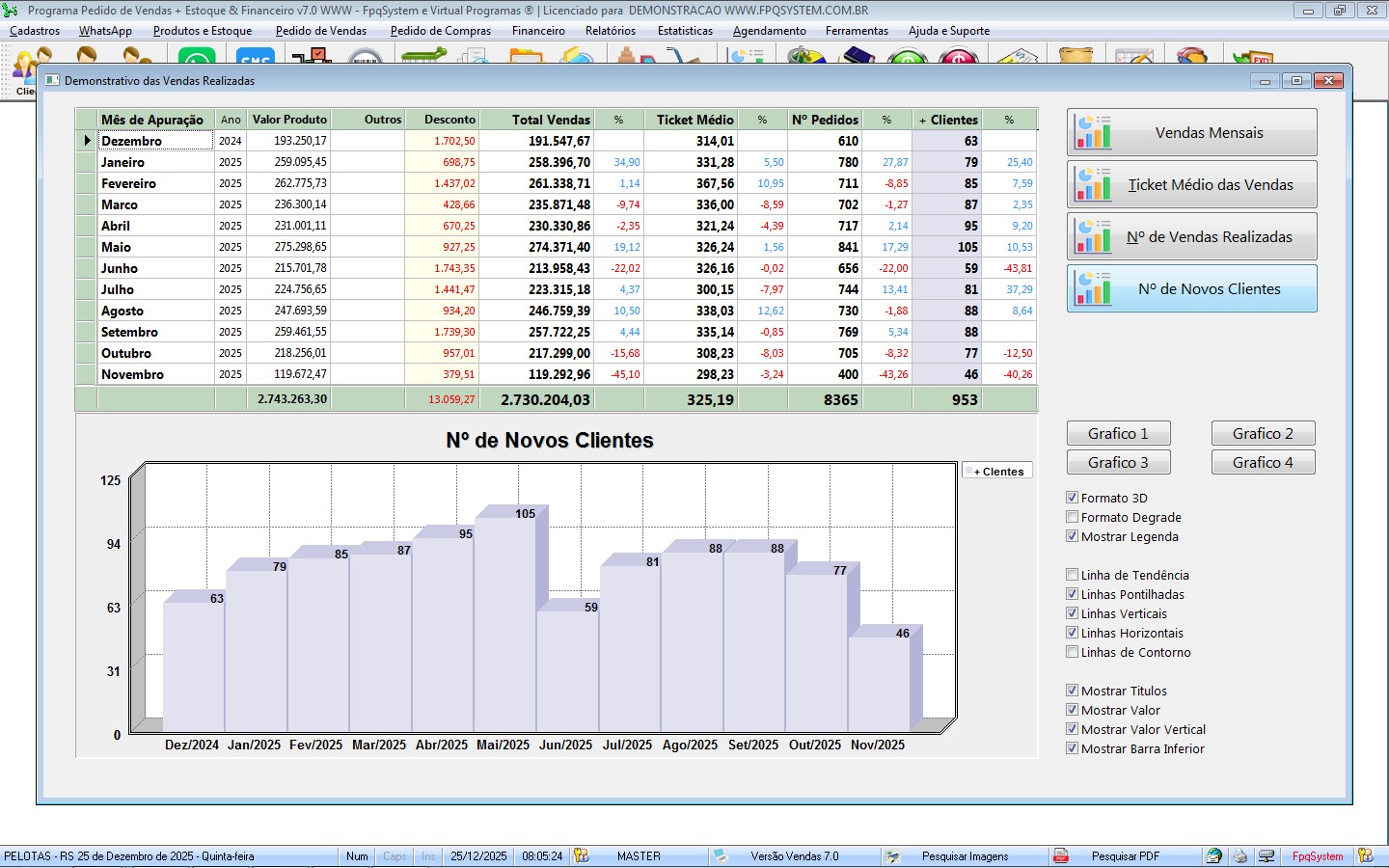Enable the Linha de Tendência checkbox
This screenshot has width=1389, height=868.
tap(1072, 575)
